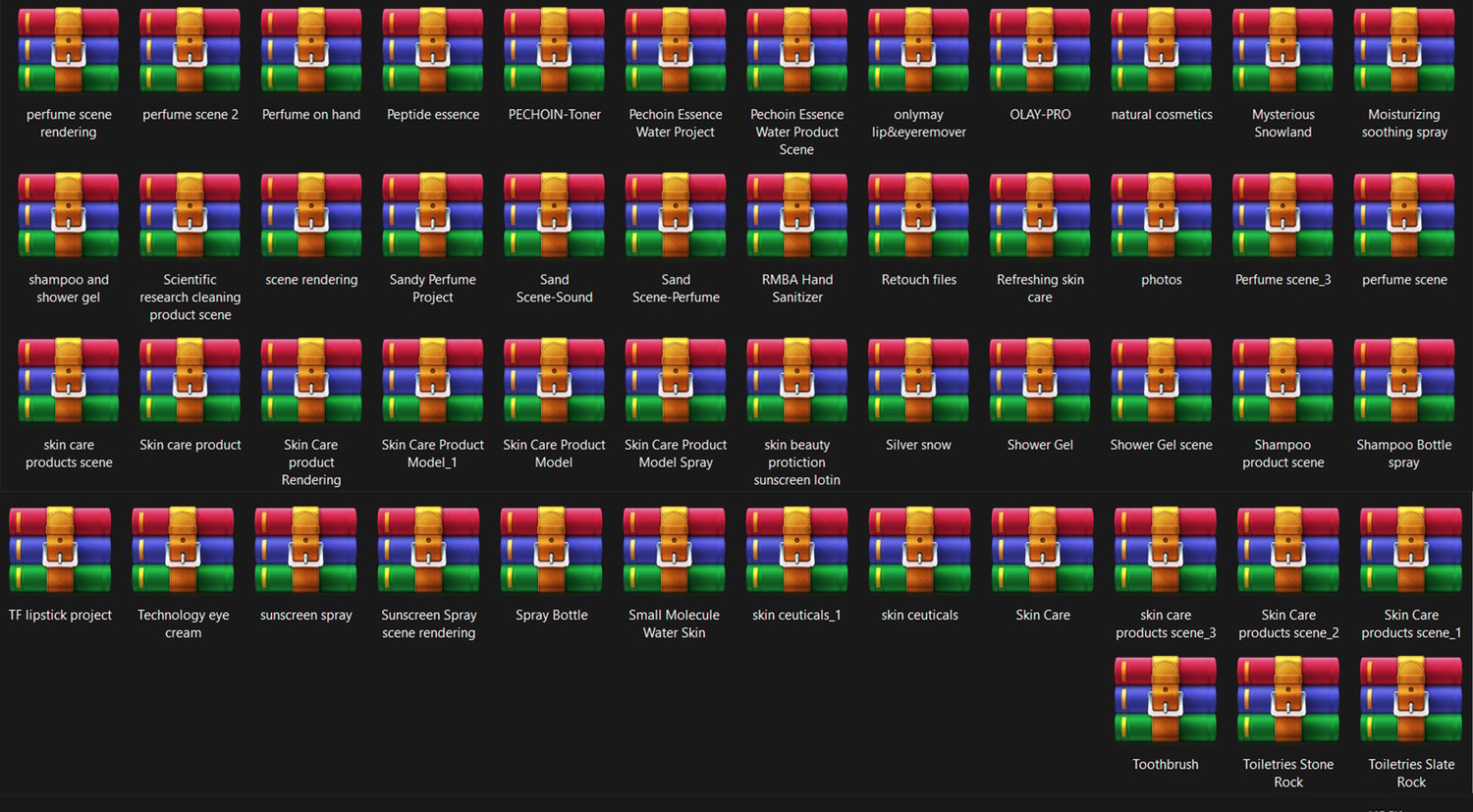Select the 'Sand Scene-Sound' file name
Image resolution: width=1473 pixels, height=812 pixels.
click(x=555, y=289)
